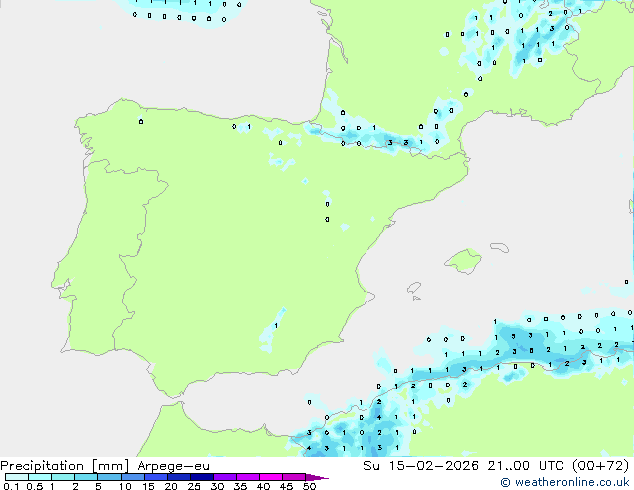Click the '35' legend scale label
This screenshot has width=634, height=490.
pyautogui.click(x=240, y=486)
